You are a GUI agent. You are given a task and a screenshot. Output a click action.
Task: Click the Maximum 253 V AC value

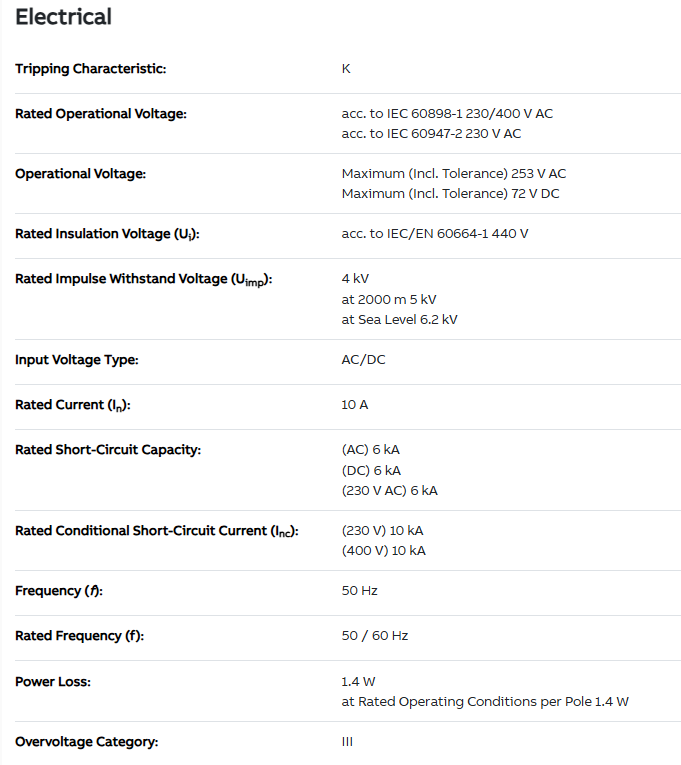click(x=453, y=174)
